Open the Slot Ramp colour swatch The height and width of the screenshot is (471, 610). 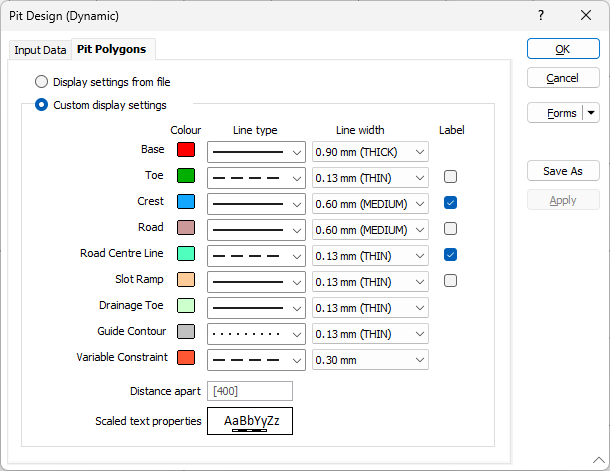pyautogui.click(x=185, y=280)
